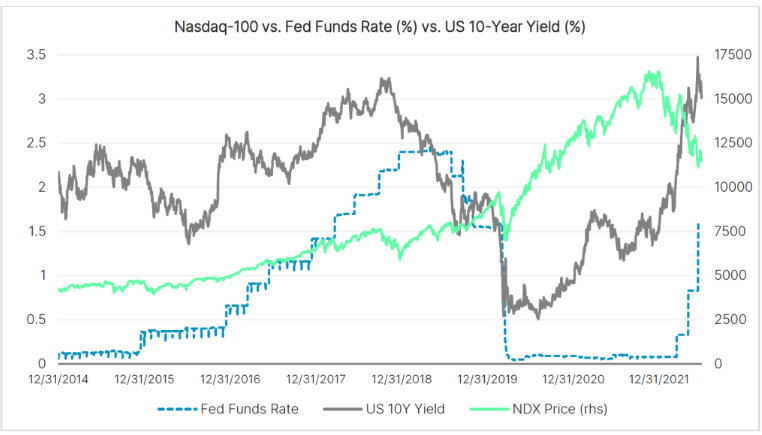762x435 pixels.
Task: Click the 2500 label on right axis
Action: [728, 319]
